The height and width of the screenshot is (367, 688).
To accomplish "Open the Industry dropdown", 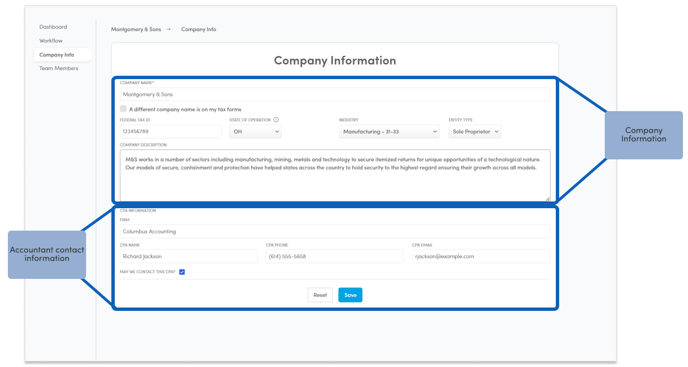I will (x=389, y=131).
